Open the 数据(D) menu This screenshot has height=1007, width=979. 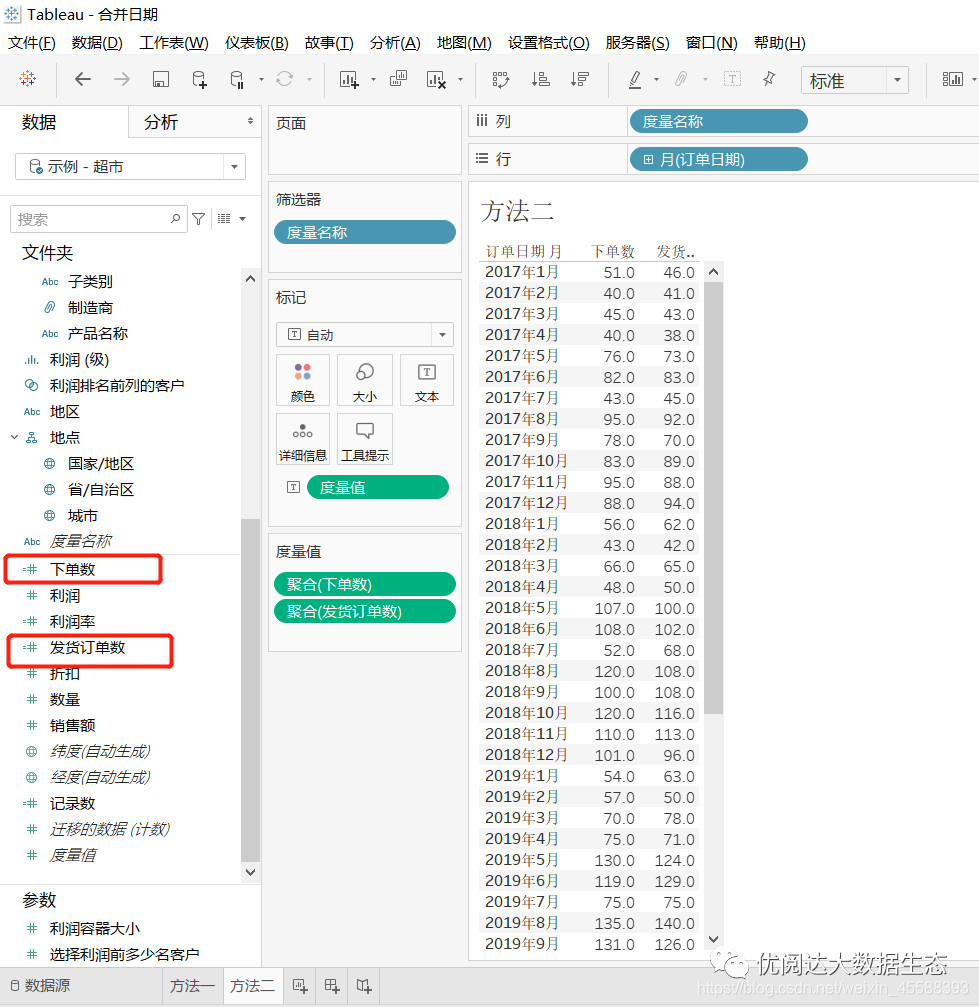97,43
